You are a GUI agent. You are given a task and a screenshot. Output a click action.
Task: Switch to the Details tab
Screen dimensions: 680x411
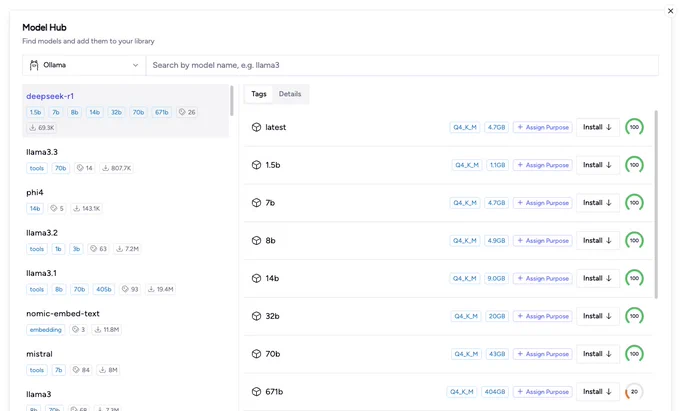tap(290, 94)
